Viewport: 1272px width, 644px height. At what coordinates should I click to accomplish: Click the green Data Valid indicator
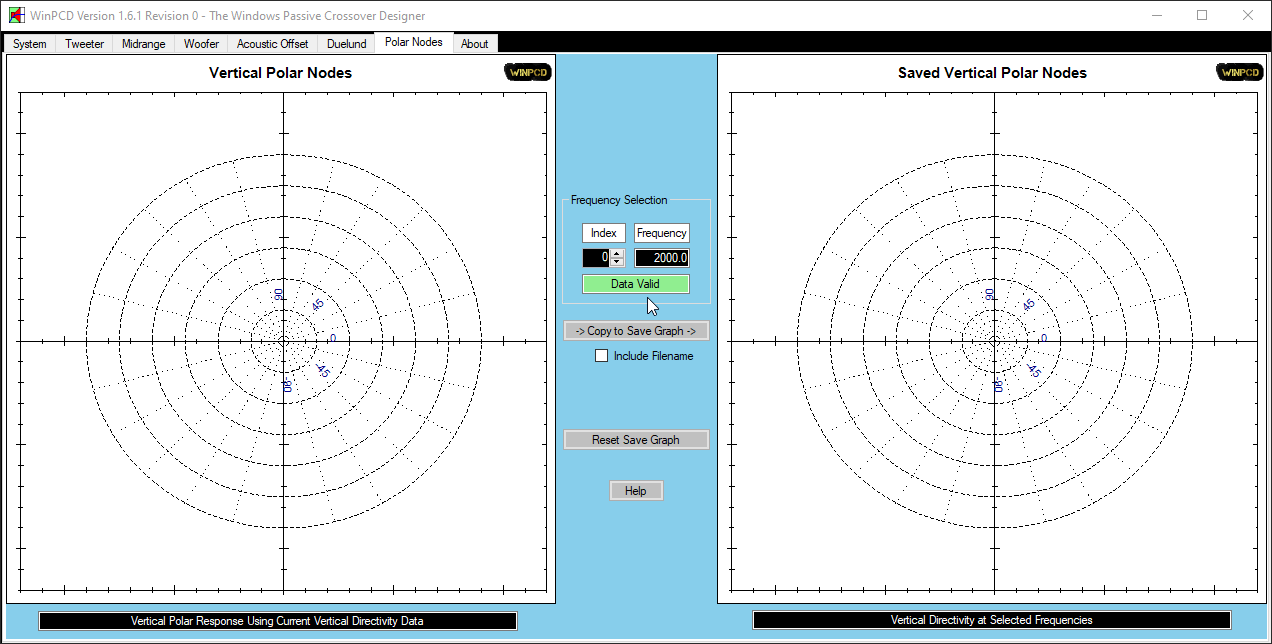point(635,284)
